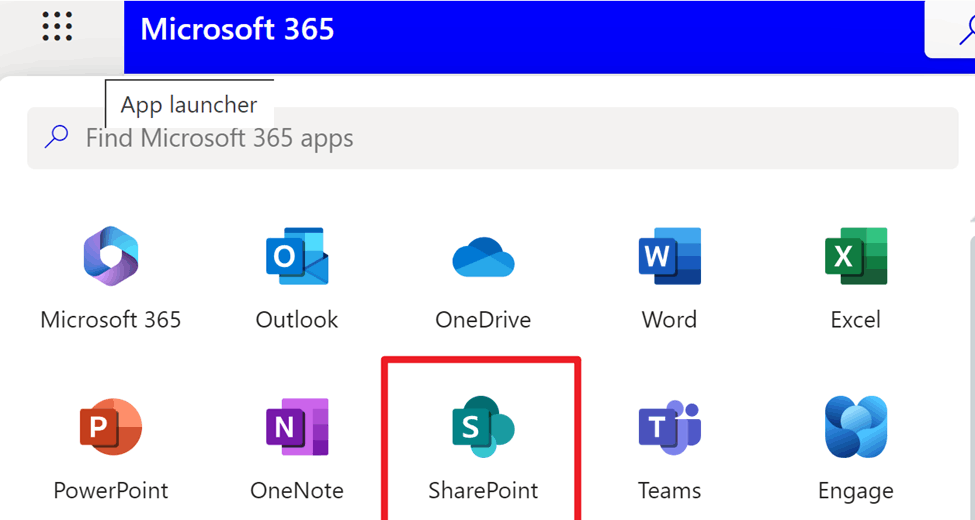
Task: Click the "OneNote" label text
Action: click(x=297, y=491)
